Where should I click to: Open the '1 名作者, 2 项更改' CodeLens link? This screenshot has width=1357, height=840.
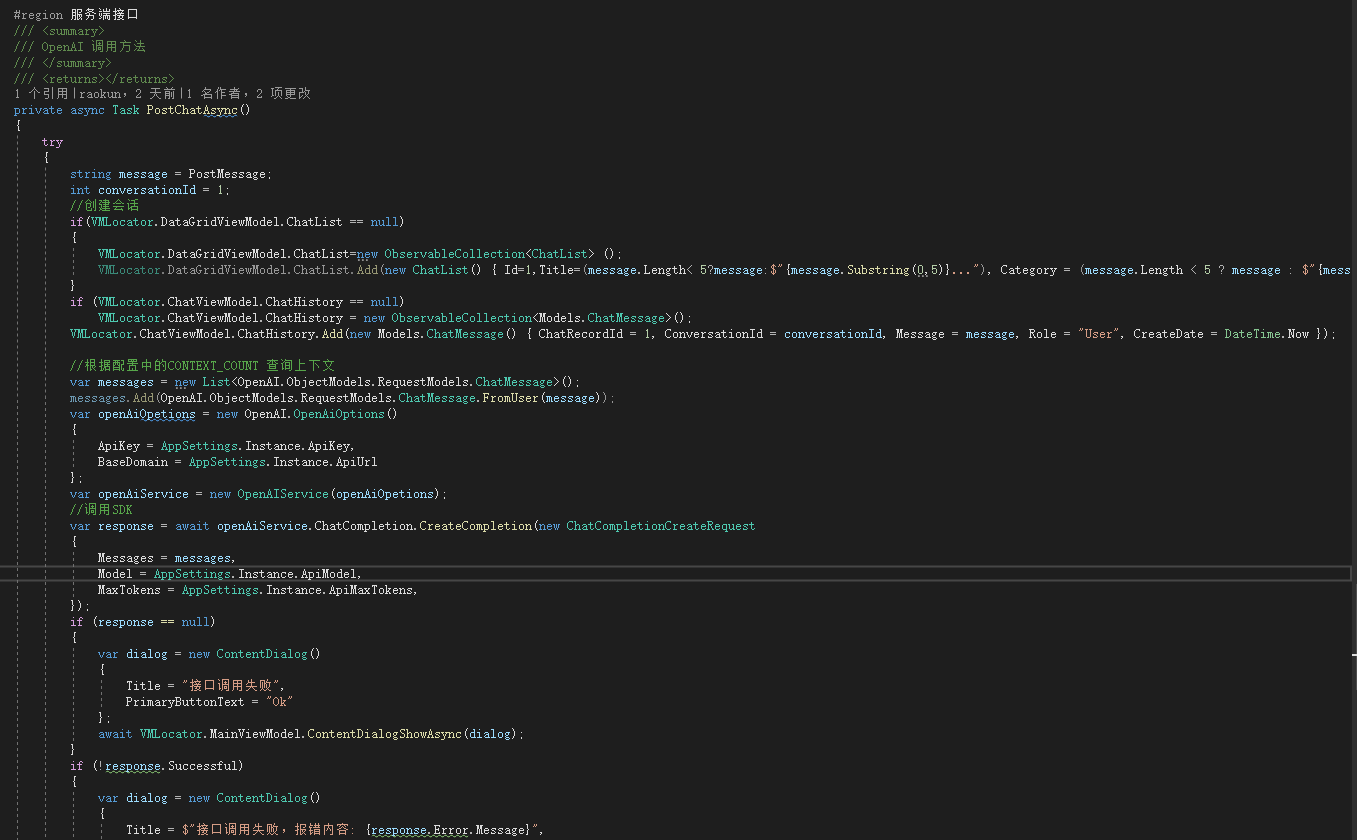pyautogui.click(x=249, y=94)
